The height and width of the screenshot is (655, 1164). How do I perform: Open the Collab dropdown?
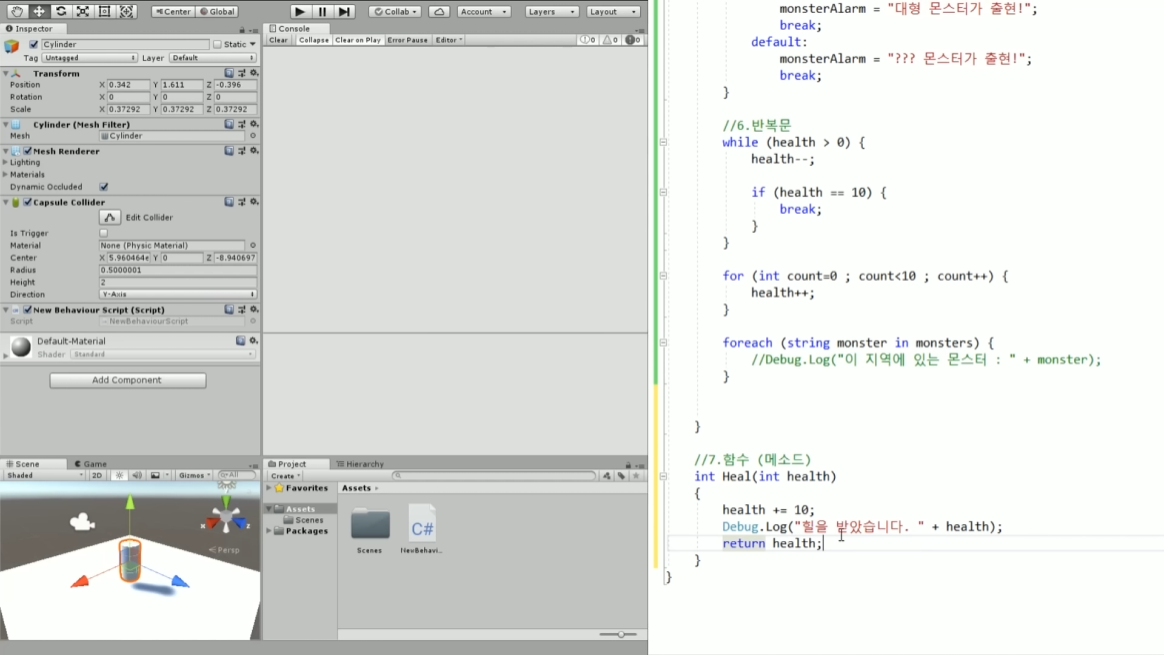396,11
